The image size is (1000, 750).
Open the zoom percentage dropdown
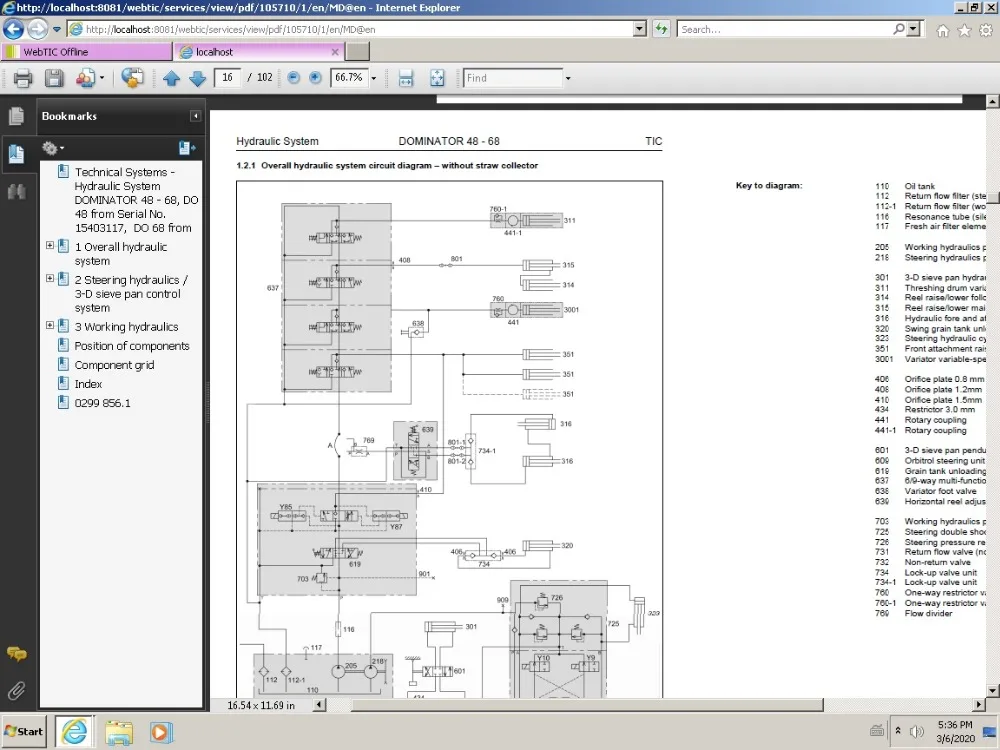coord(374,78)
